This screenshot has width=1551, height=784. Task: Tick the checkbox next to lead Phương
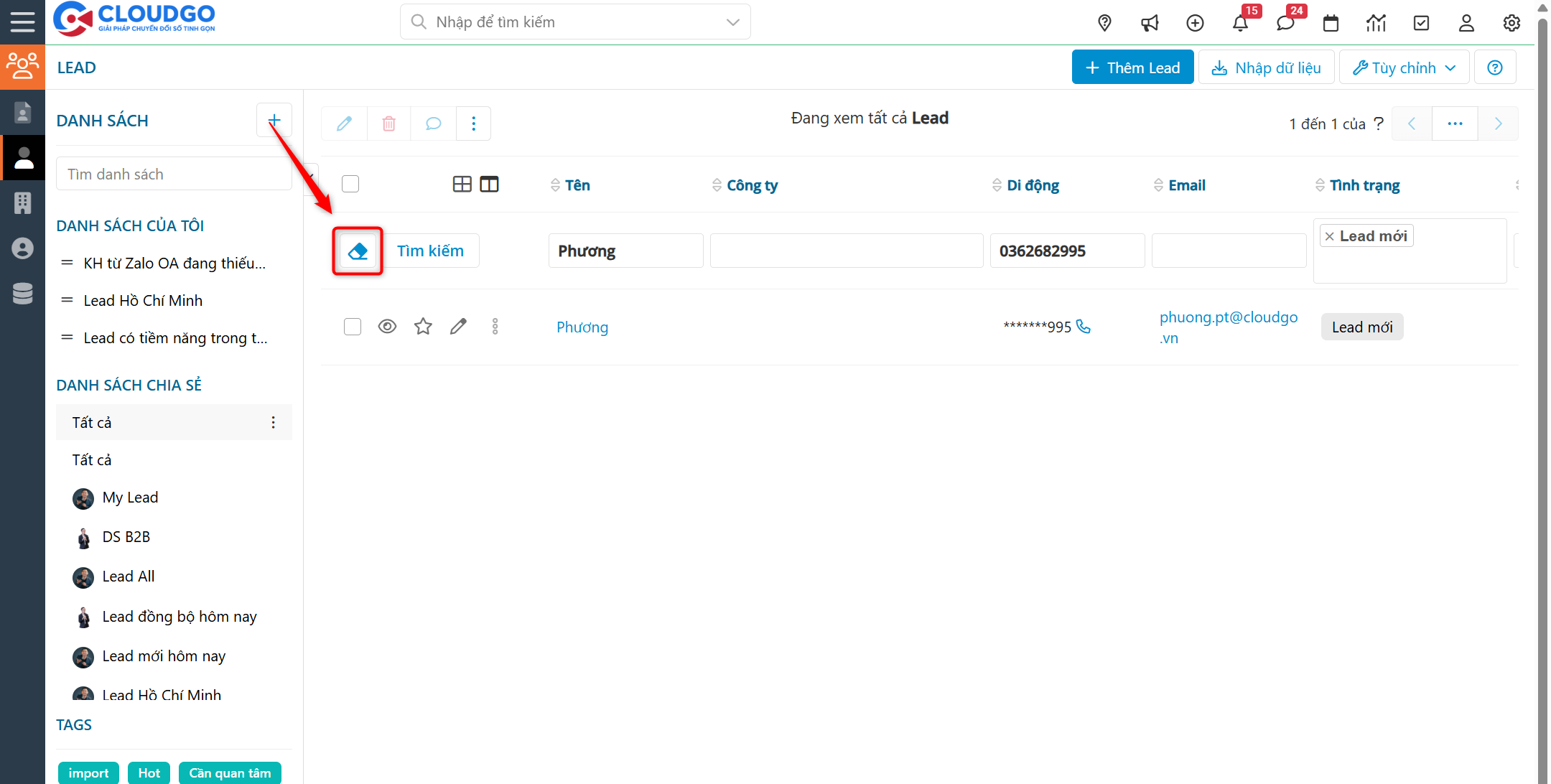tap(353, 326)
